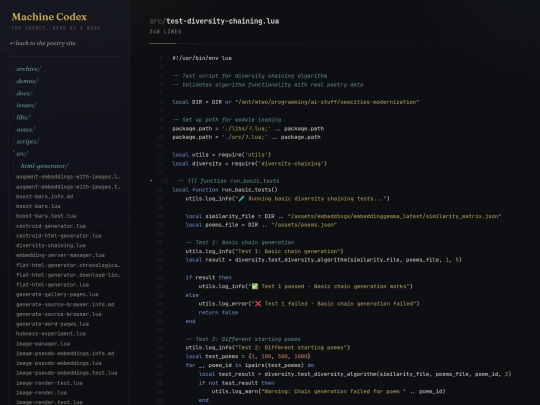Click the neocities-modernization path string

(x=327, y=102)
